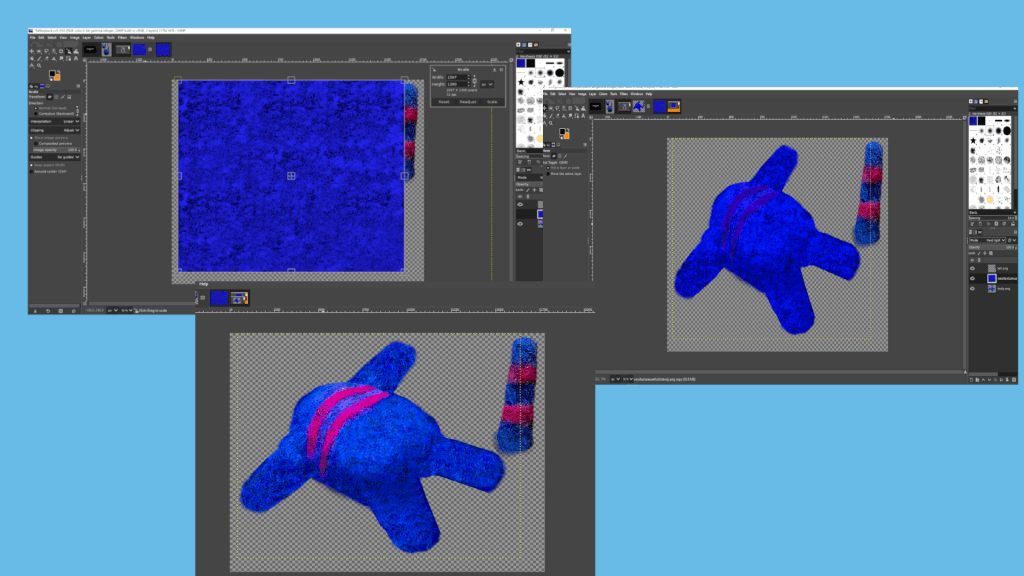Hide body.png layer in right window
This screenshot has height=576, width=1024.
[x=972, y=289]
